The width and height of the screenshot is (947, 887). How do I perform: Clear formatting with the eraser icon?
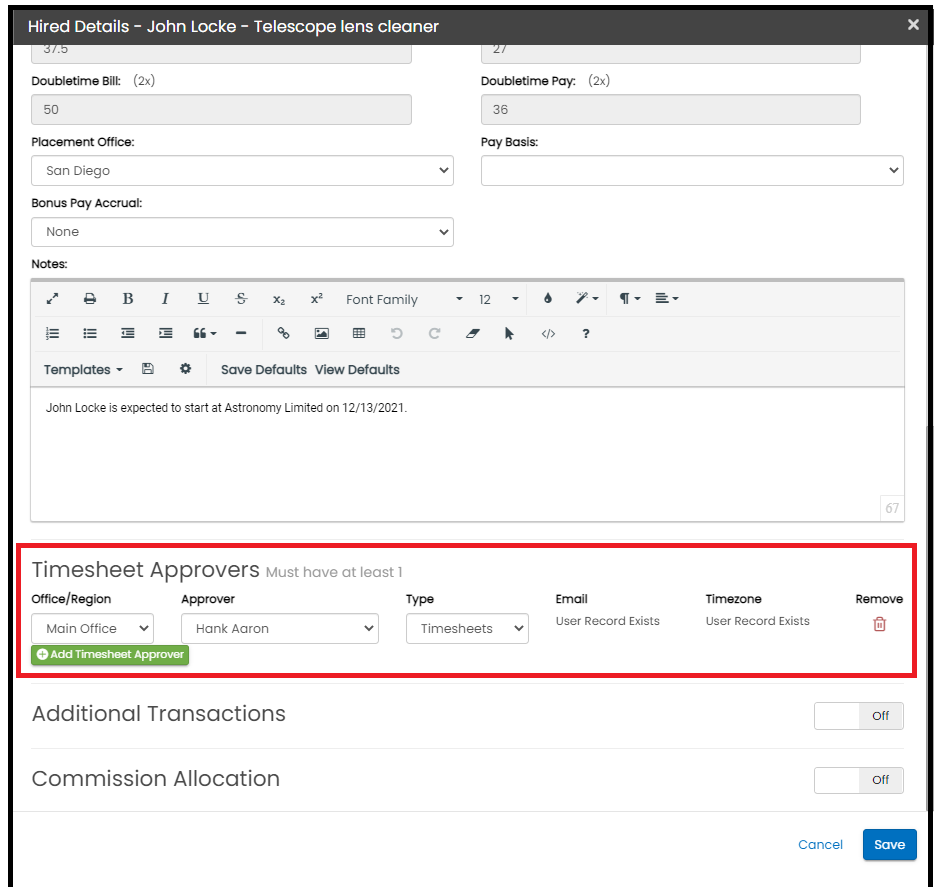(473, 333)
